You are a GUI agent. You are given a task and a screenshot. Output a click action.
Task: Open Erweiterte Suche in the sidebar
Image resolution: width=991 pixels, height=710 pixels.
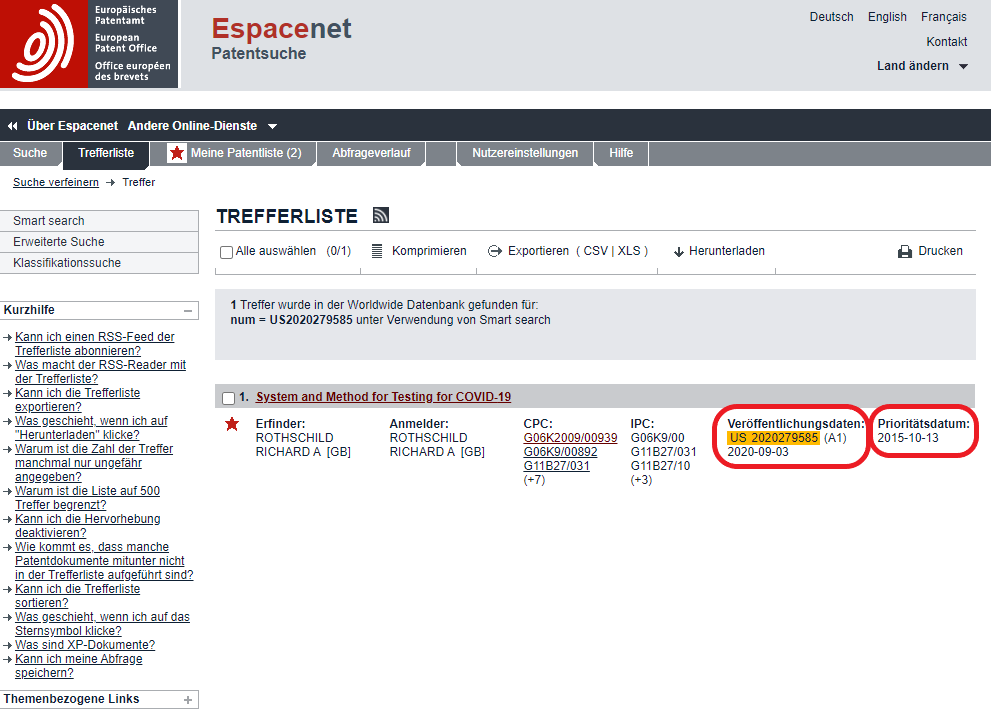99,242
